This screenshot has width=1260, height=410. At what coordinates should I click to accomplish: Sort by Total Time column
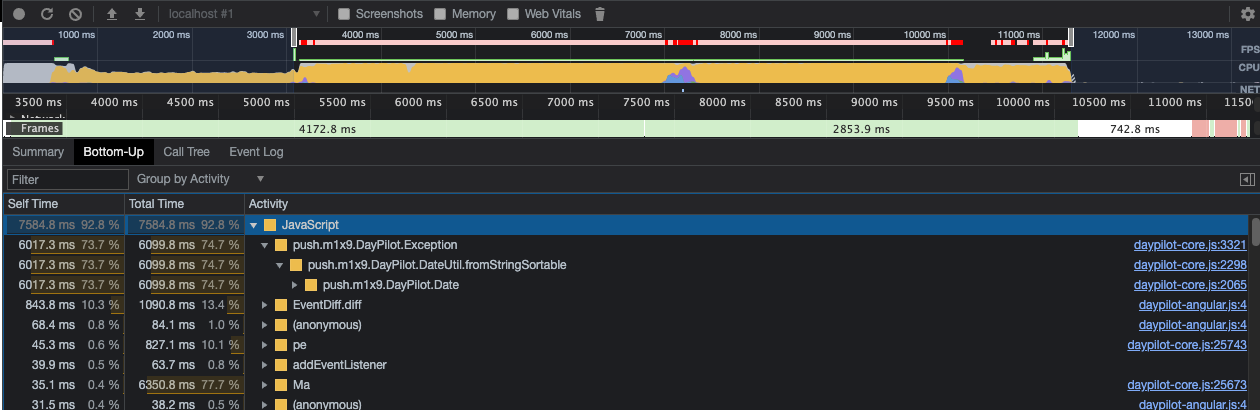[x=183, y=204]
